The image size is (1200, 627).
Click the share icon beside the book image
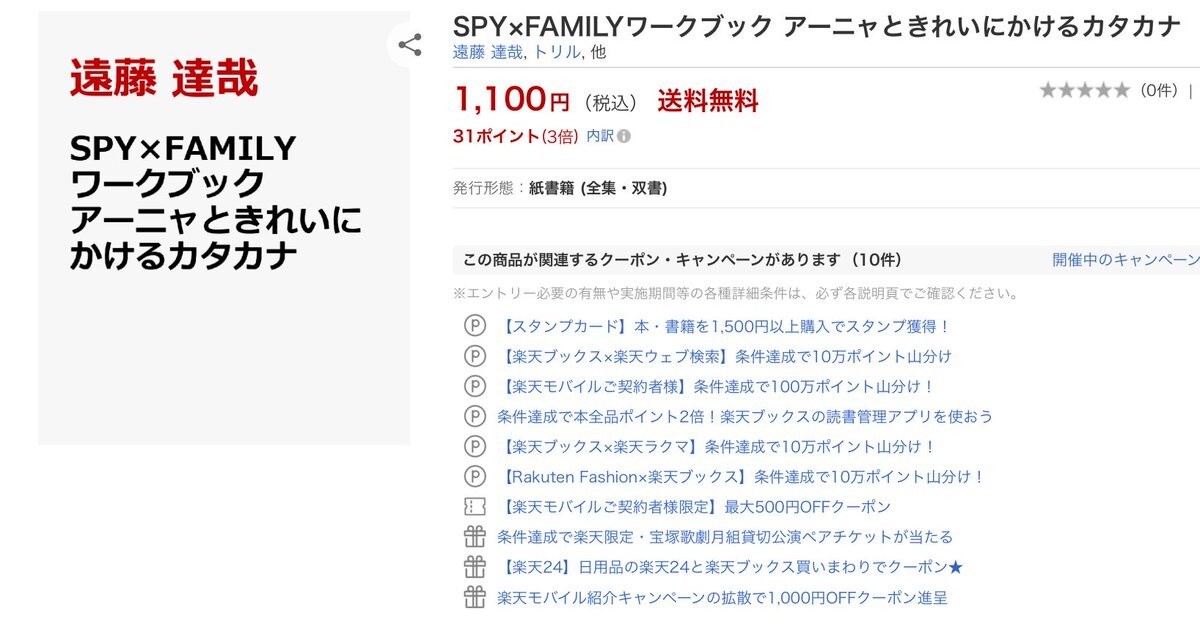tap(409, 45)
